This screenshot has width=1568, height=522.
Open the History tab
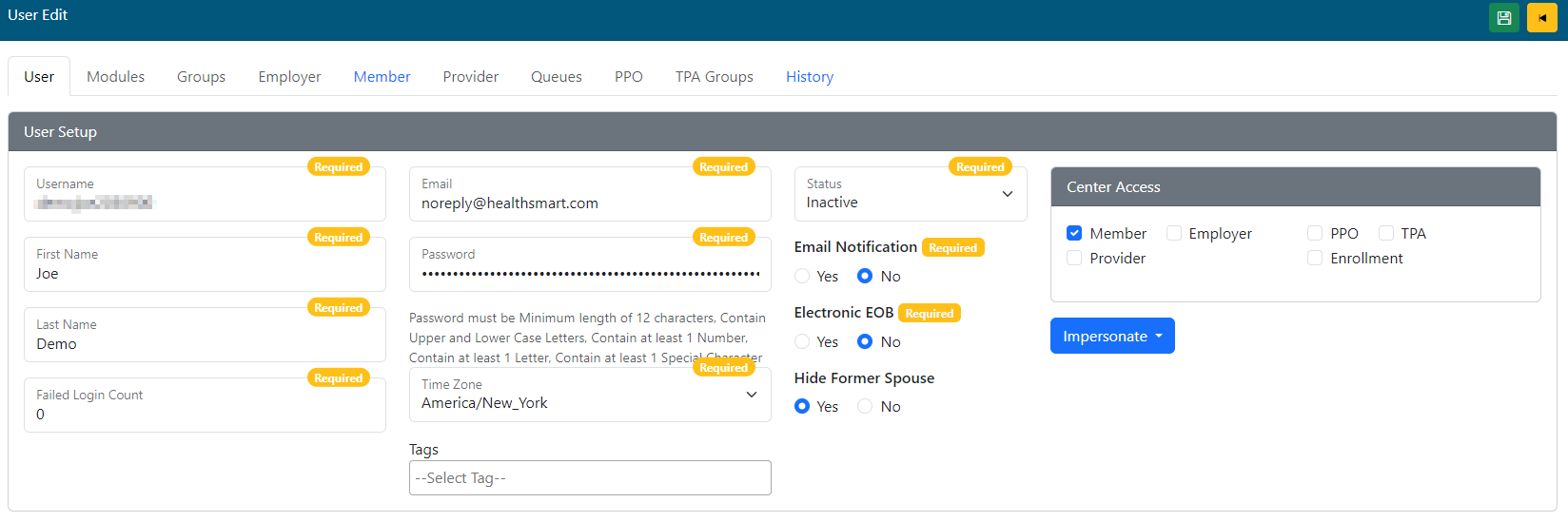pos(809,76)
